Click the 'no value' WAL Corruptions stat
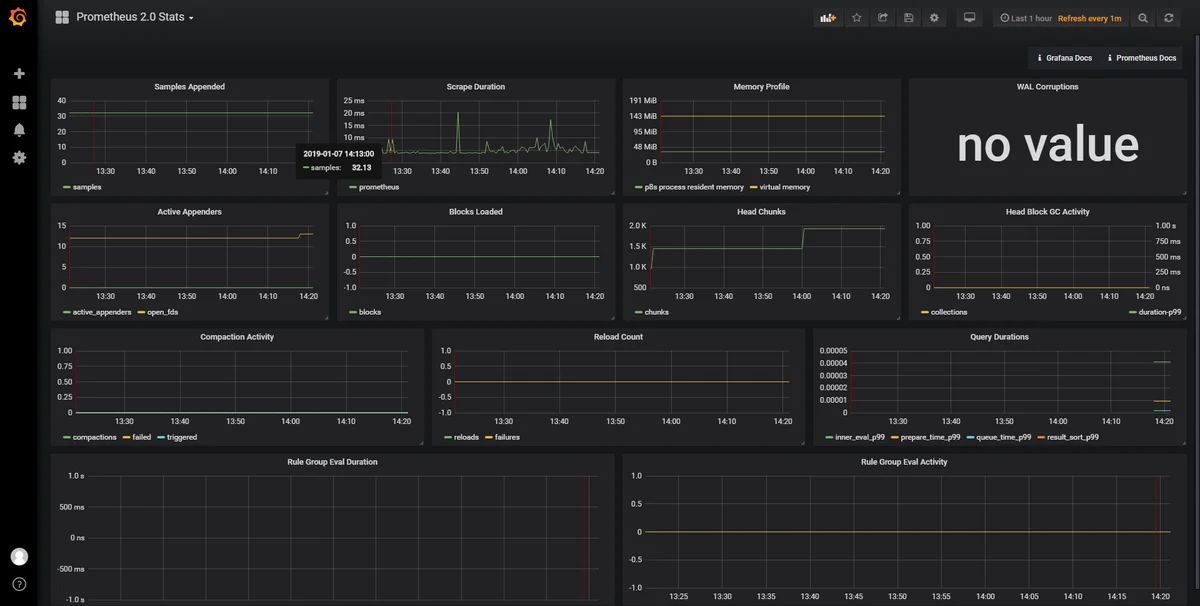 tap(1047, 145)
